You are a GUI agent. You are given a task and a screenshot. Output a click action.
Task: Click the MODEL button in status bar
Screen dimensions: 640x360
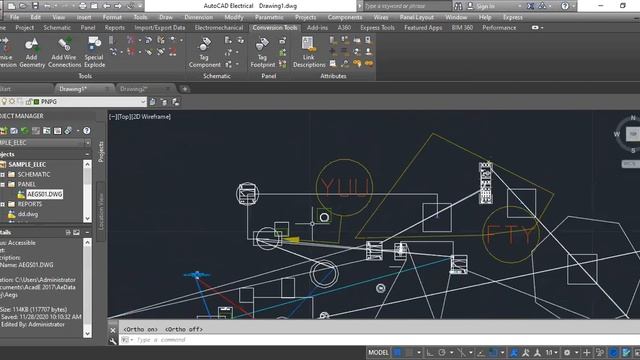tap(378, 353)
